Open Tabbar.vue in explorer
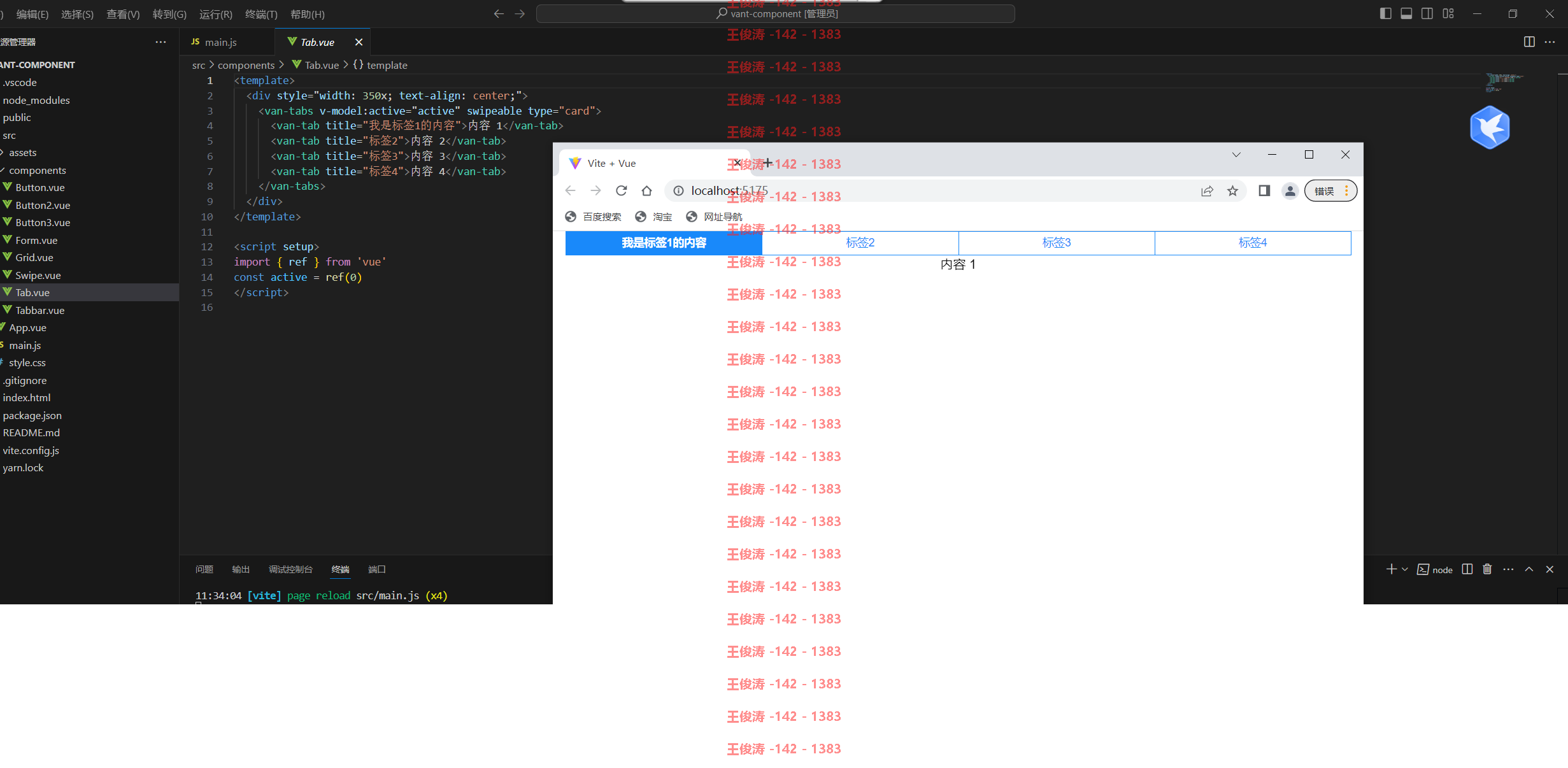Viewport: 1568px width, 768px height. pyautogui.click(x=89, y=310)
